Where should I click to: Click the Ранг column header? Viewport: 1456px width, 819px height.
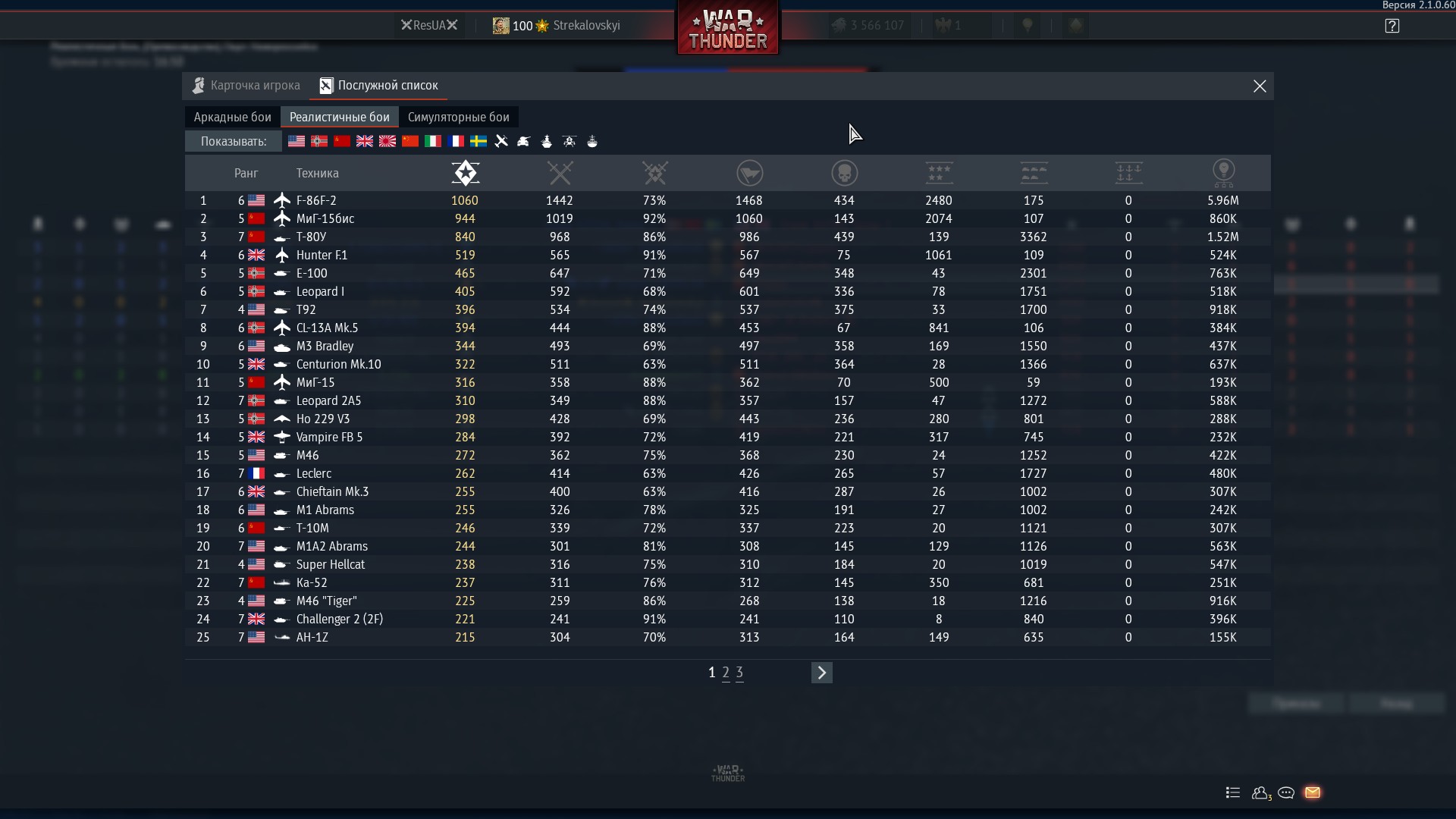point(246,173)
